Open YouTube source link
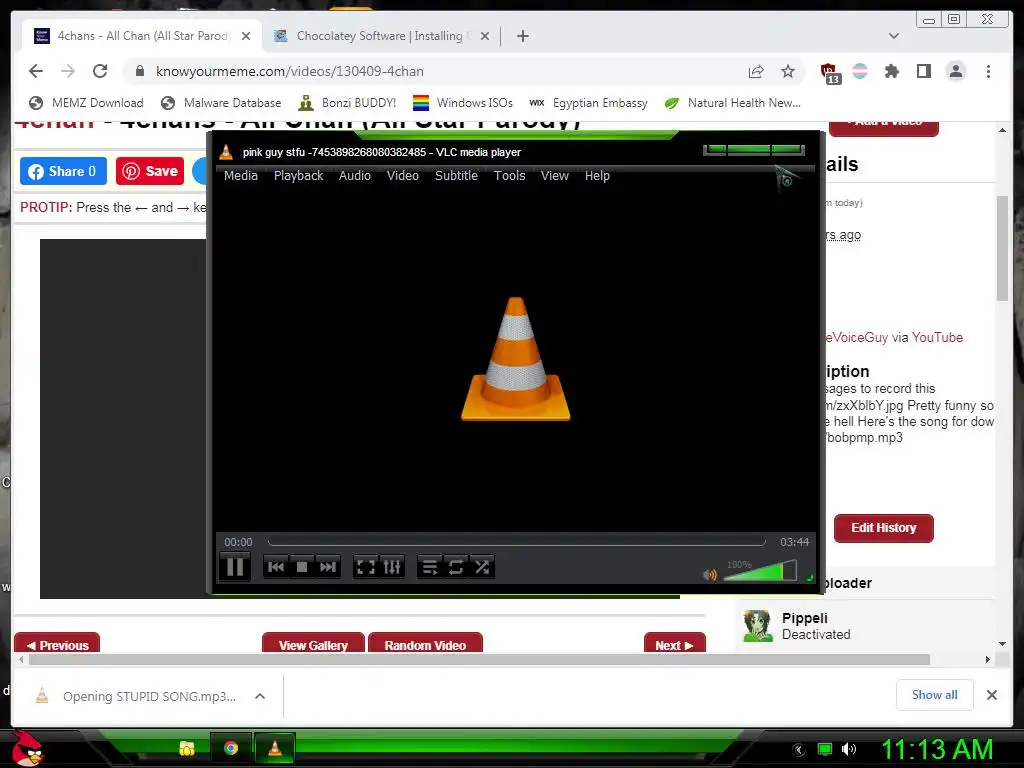The height and width of the screenshot is (768, 1024). click(x=937, y=338)
